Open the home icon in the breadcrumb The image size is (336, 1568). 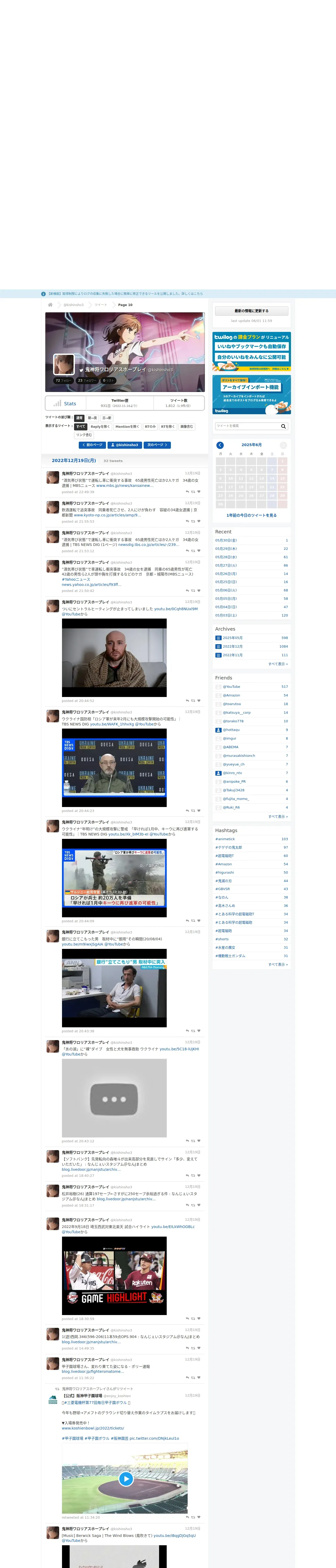click(x=50, y=304)
